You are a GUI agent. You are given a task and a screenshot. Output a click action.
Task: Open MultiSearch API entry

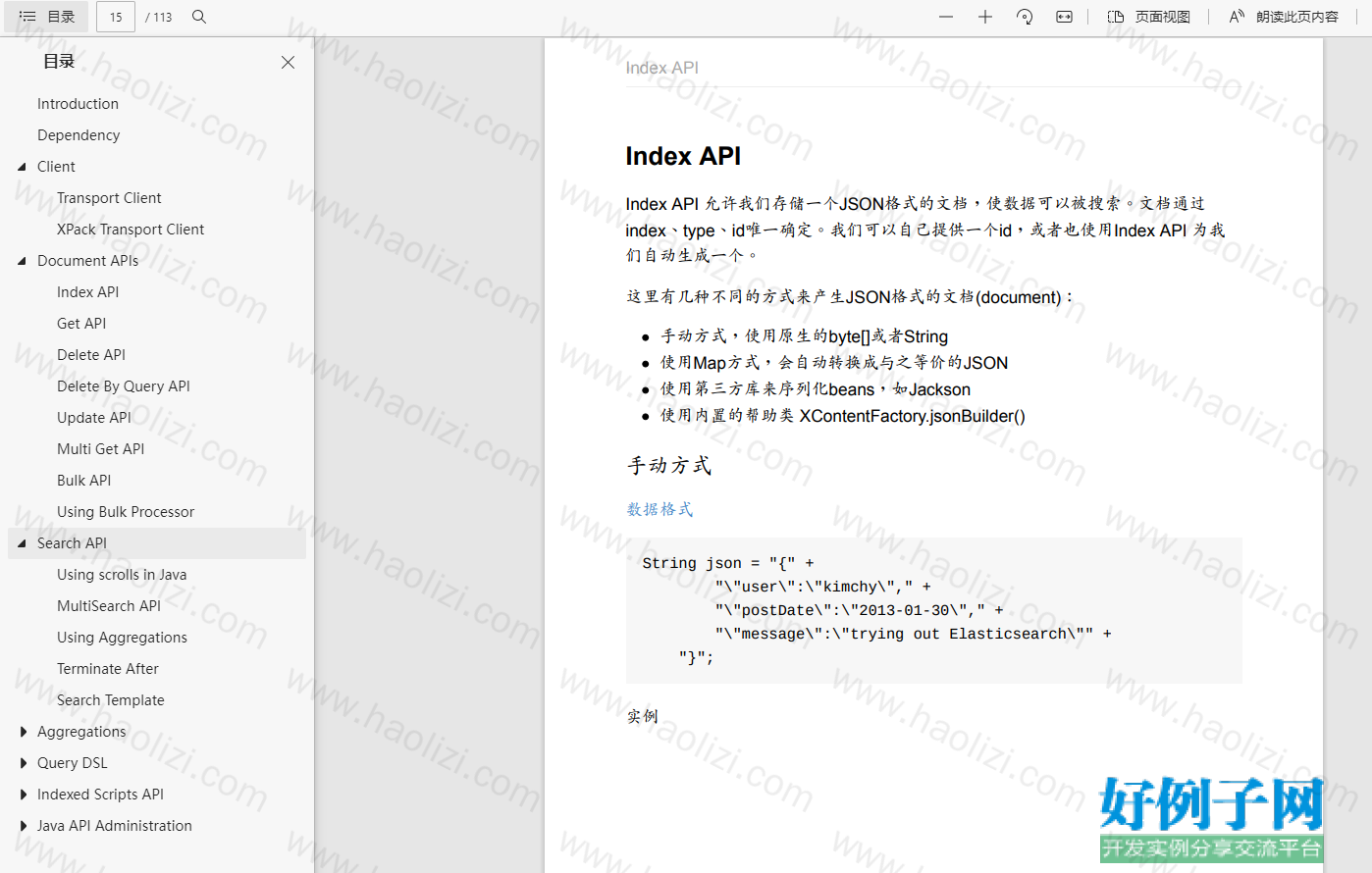109,606
